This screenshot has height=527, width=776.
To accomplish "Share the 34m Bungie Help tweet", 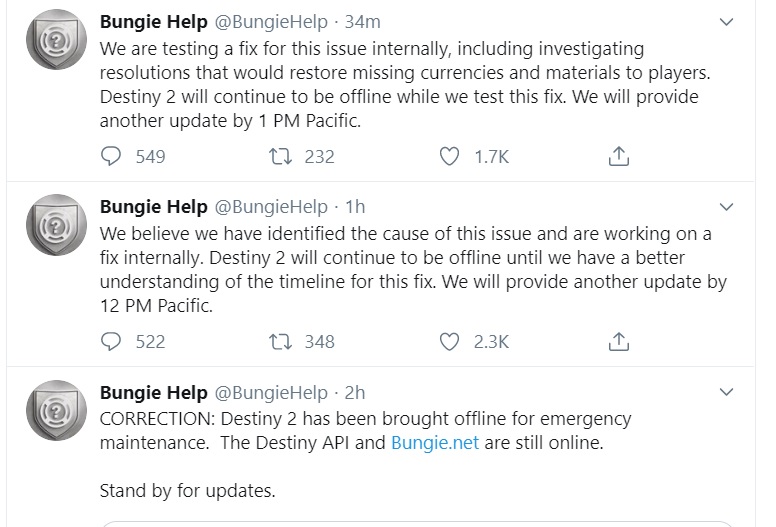I will (x=619, y=156).
